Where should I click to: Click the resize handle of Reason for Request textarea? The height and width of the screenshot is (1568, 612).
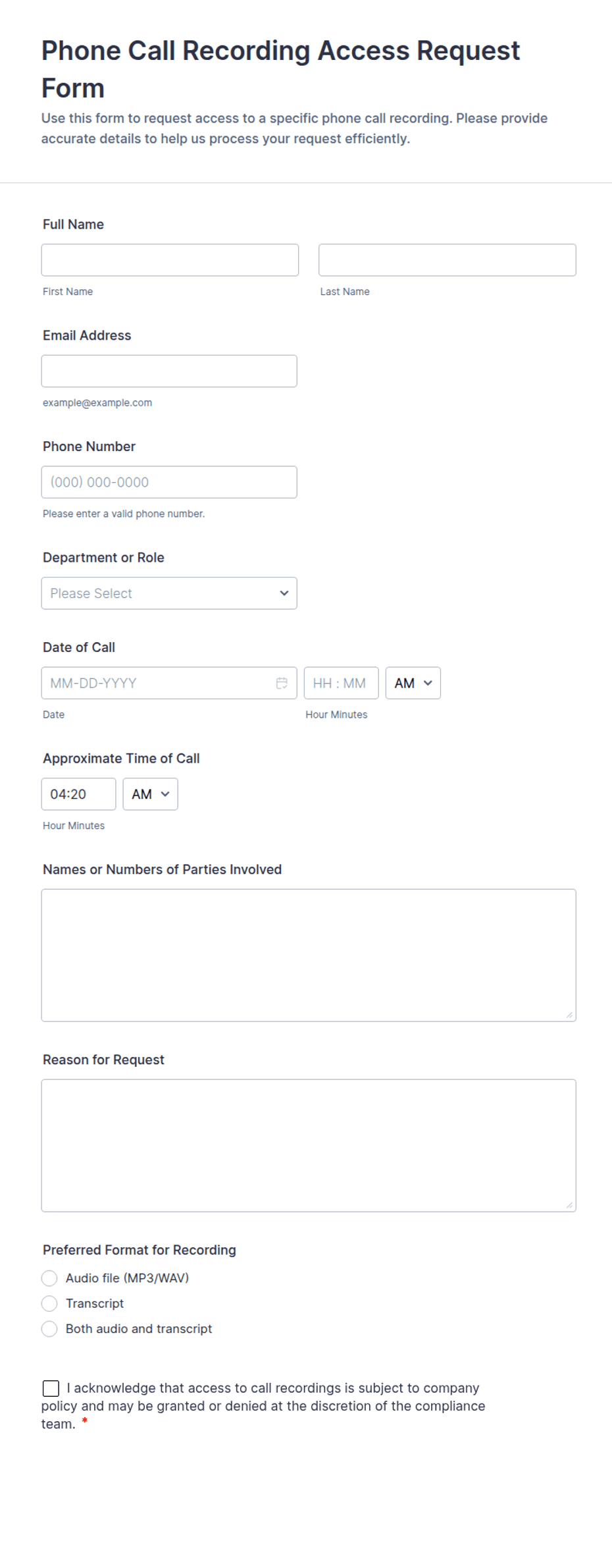[x=569, y=1205]
